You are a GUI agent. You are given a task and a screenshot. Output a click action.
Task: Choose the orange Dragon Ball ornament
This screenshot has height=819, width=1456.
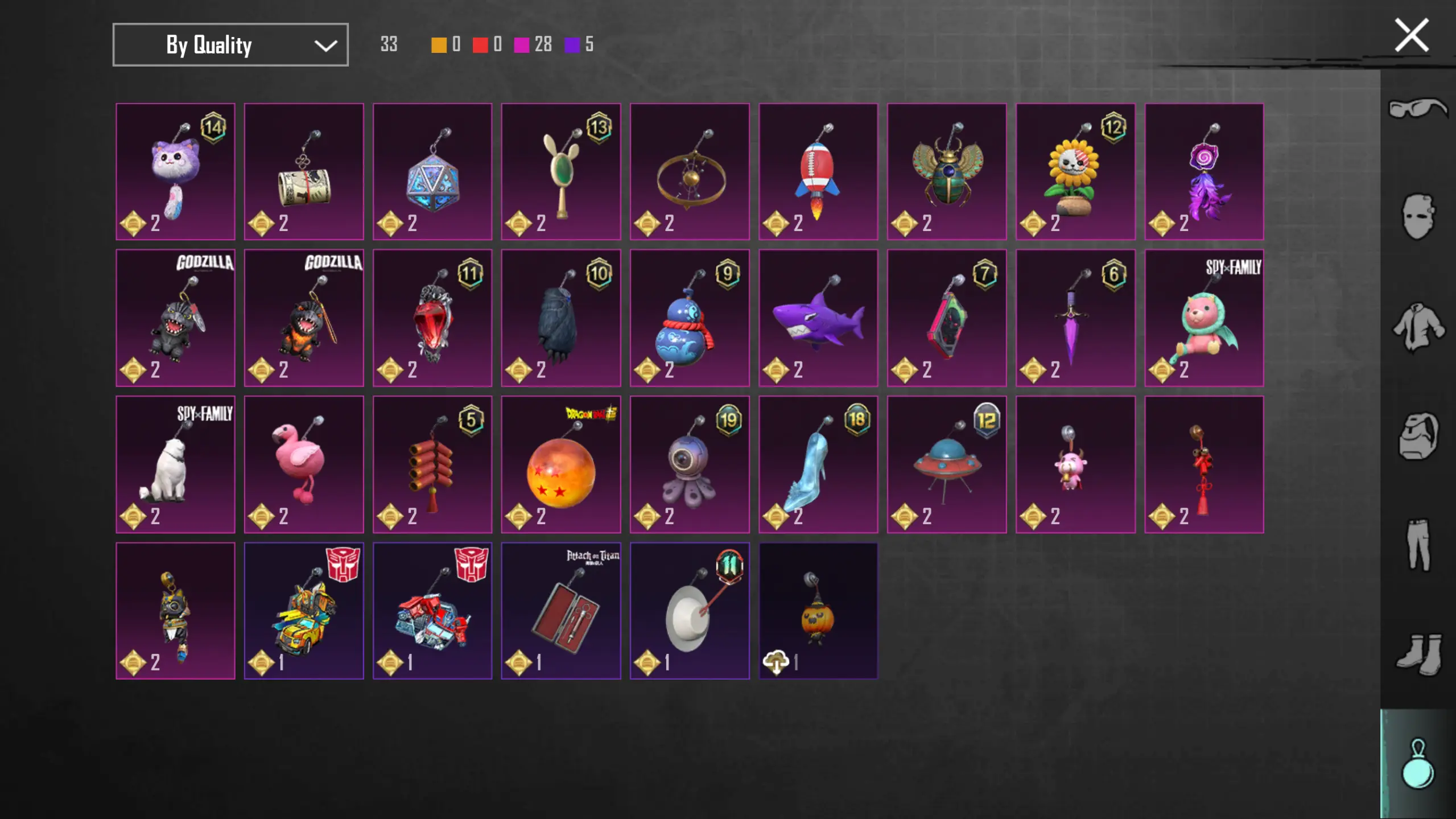coord(561,464)
